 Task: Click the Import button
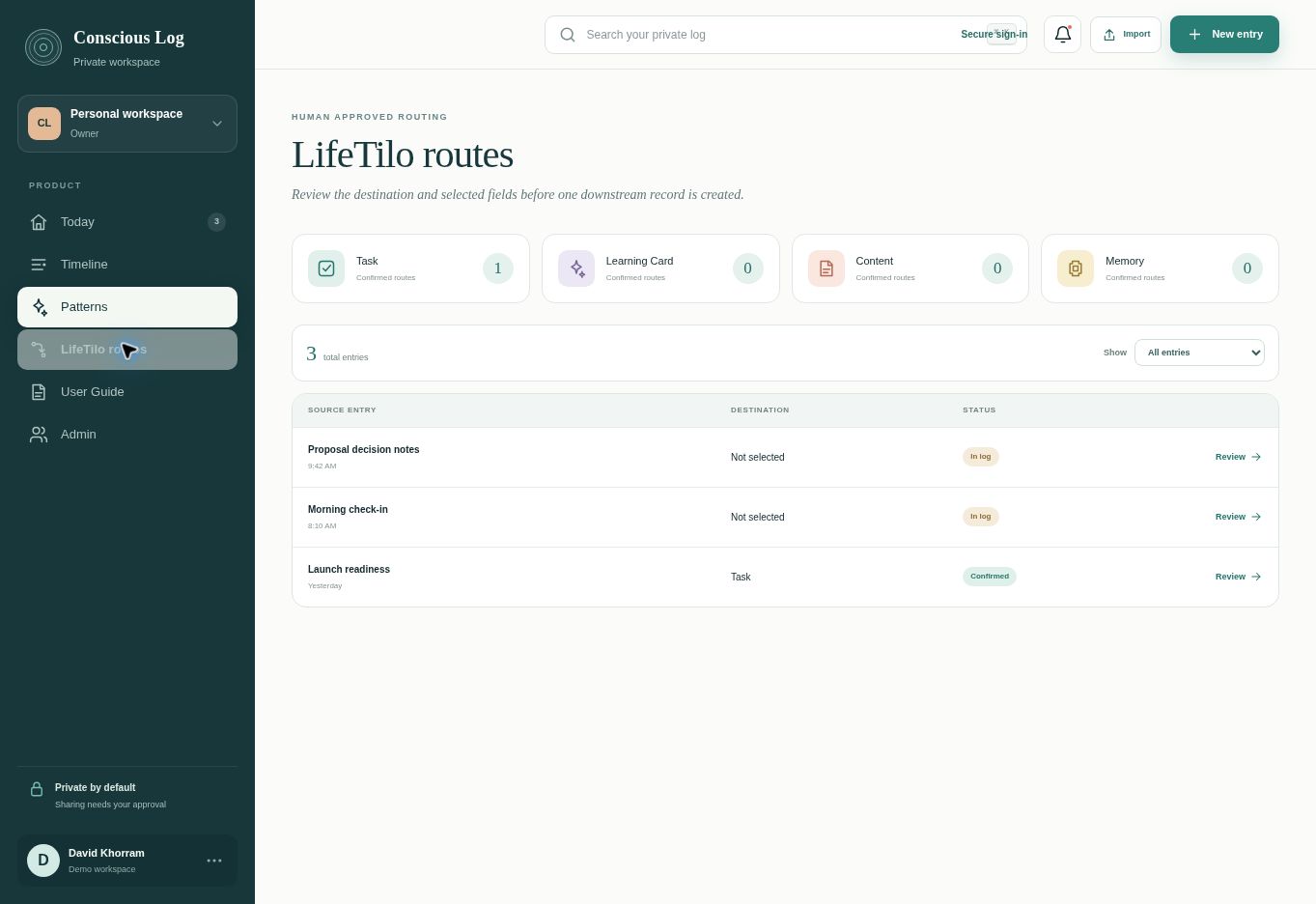[x=1126, y=35]
